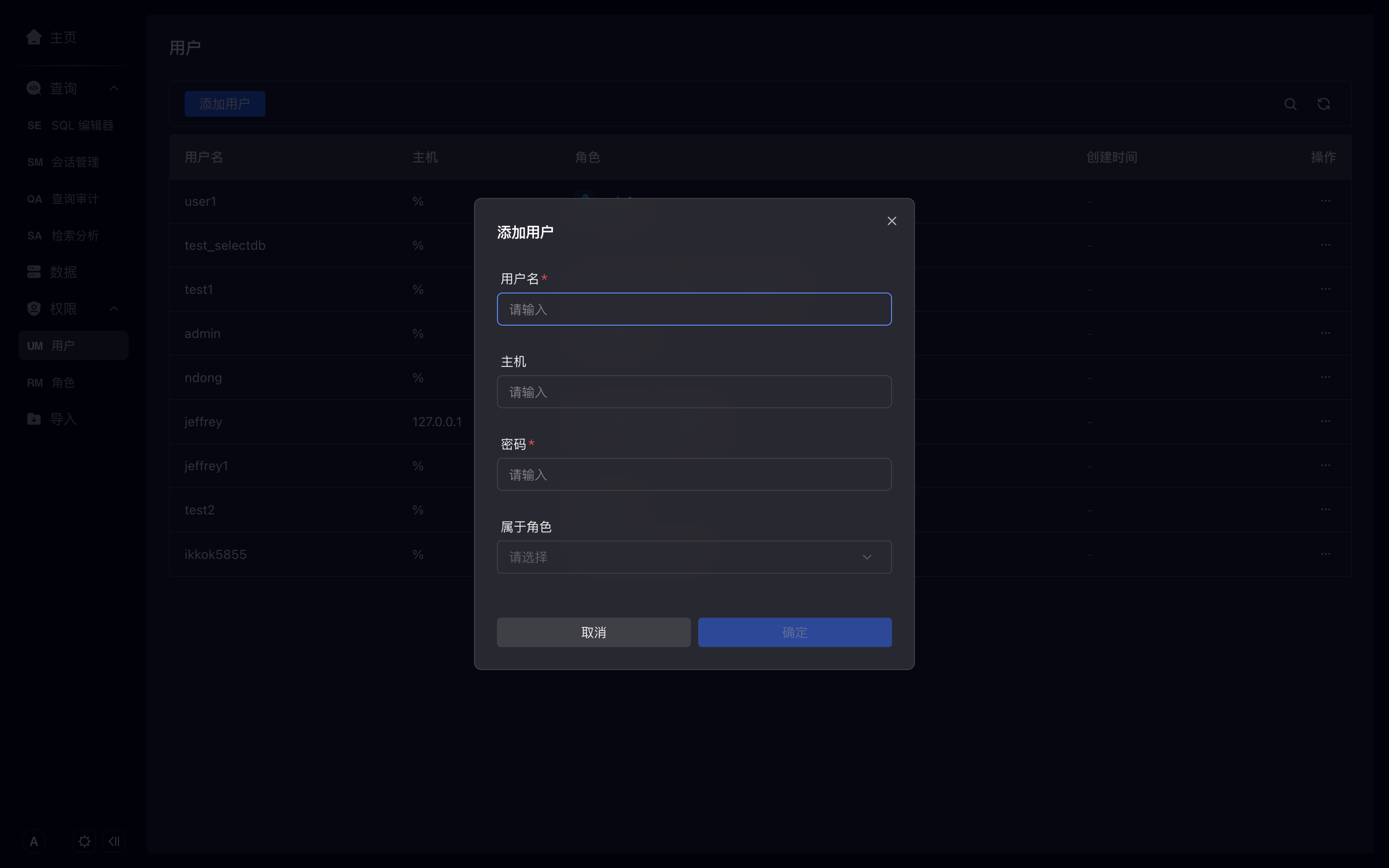Click the 主机 input field
The image size is (1389, 868).
[x=694, y=392]
